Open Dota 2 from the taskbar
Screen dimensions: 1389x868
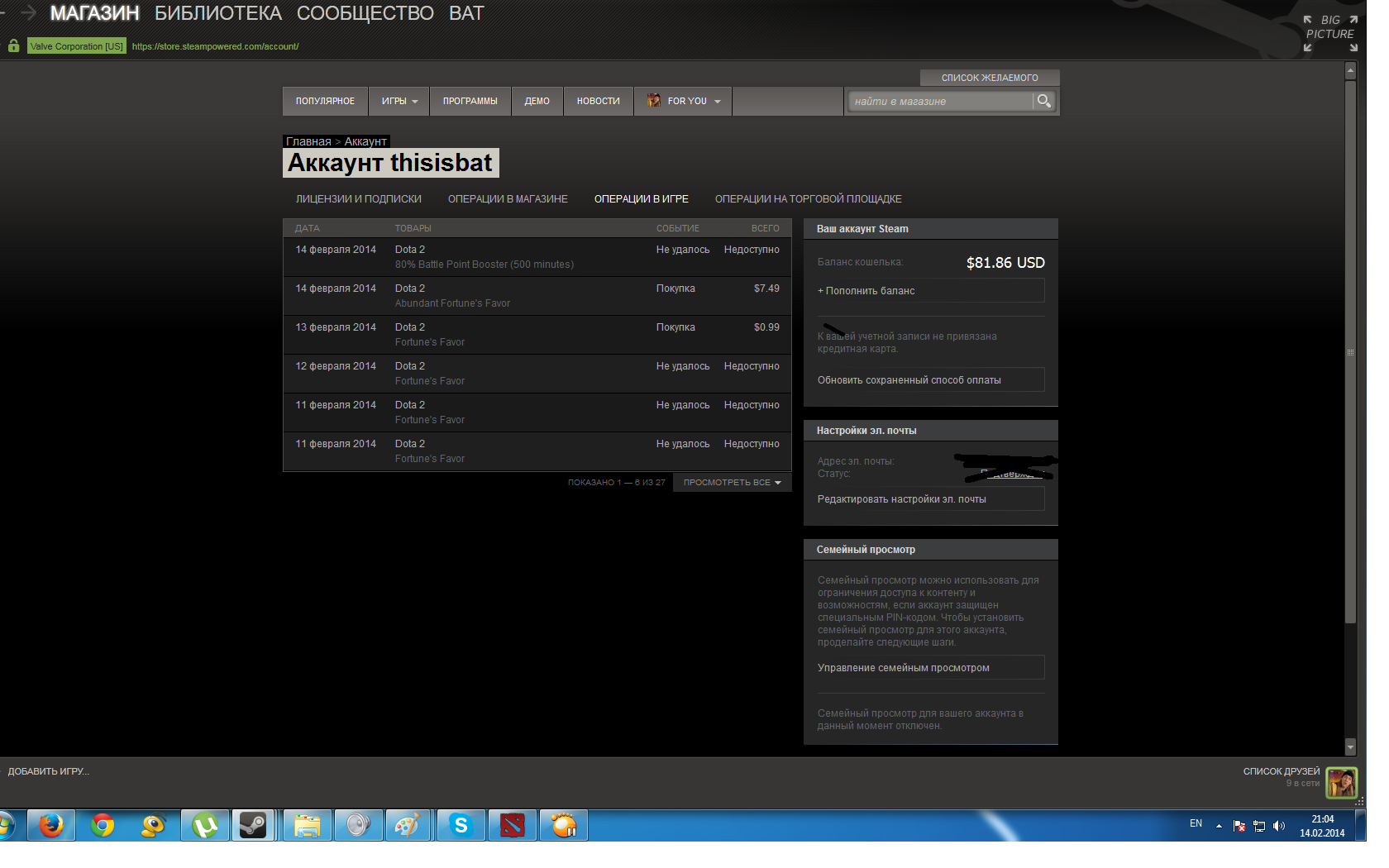tap(512, 825)
